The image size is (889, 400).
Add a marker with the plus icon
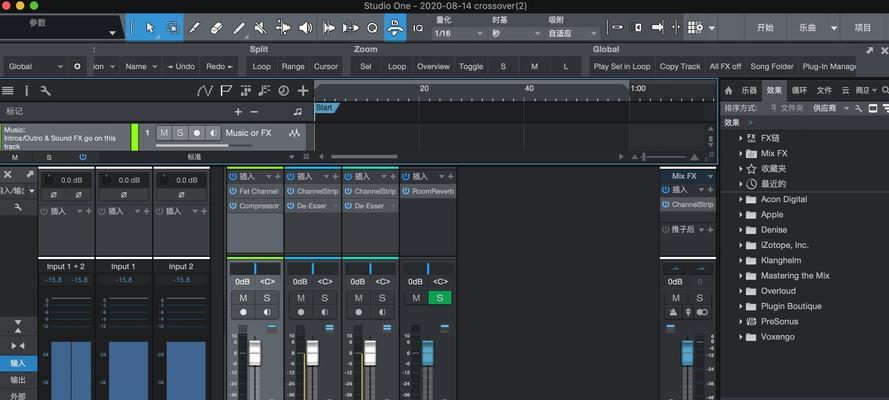(238, 112)
